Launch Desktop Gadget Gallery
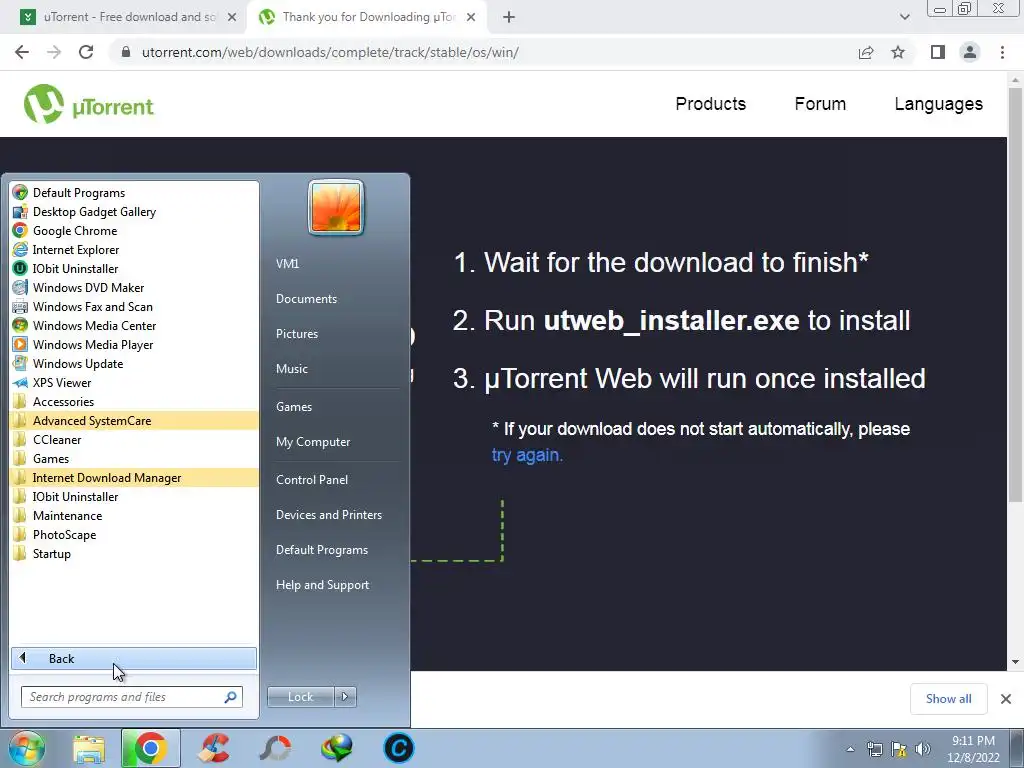 click(x=134, y=212)
